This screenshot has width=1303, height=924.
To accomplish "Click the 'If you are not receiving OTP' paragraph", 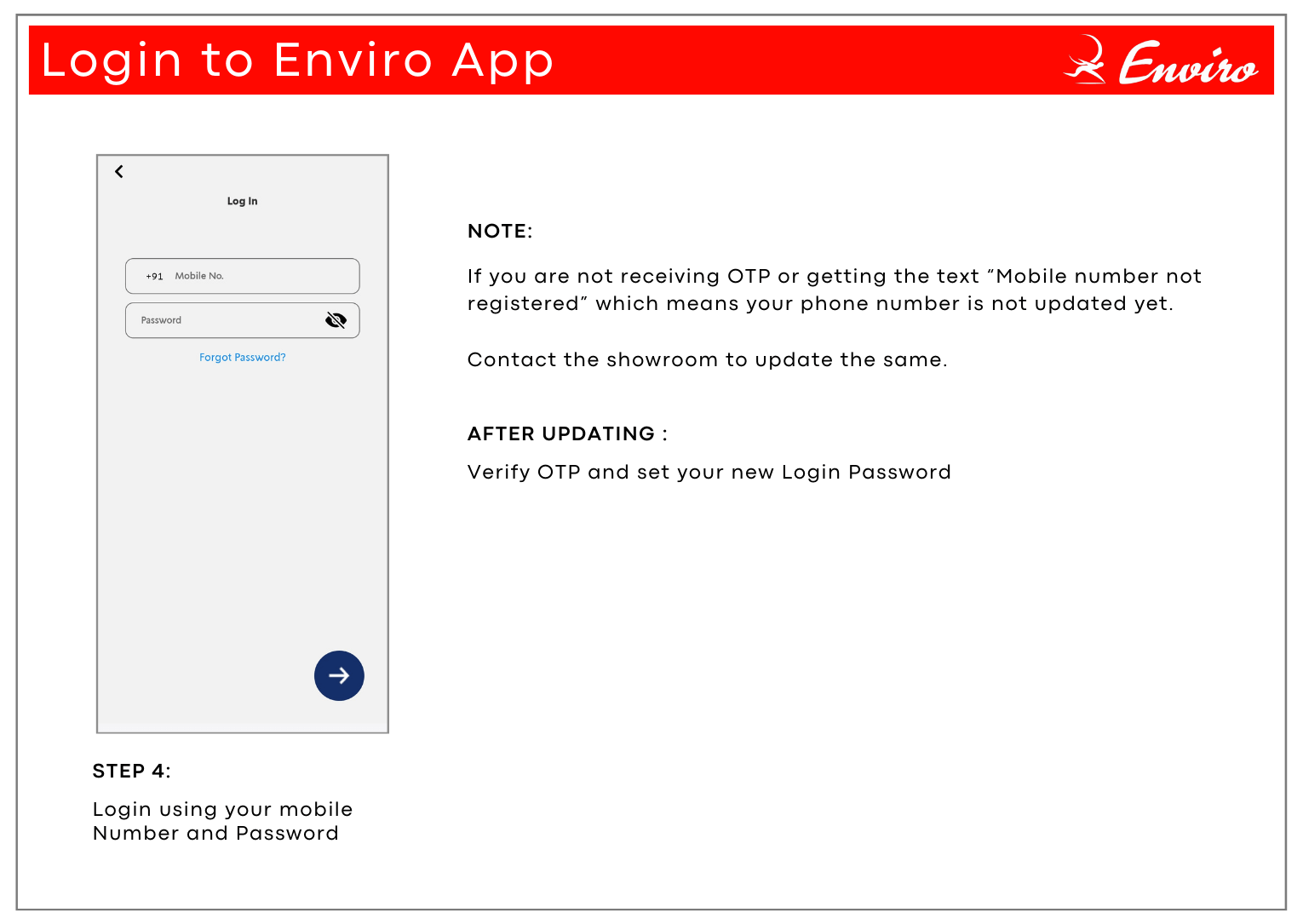I will (x=834, y=290).
